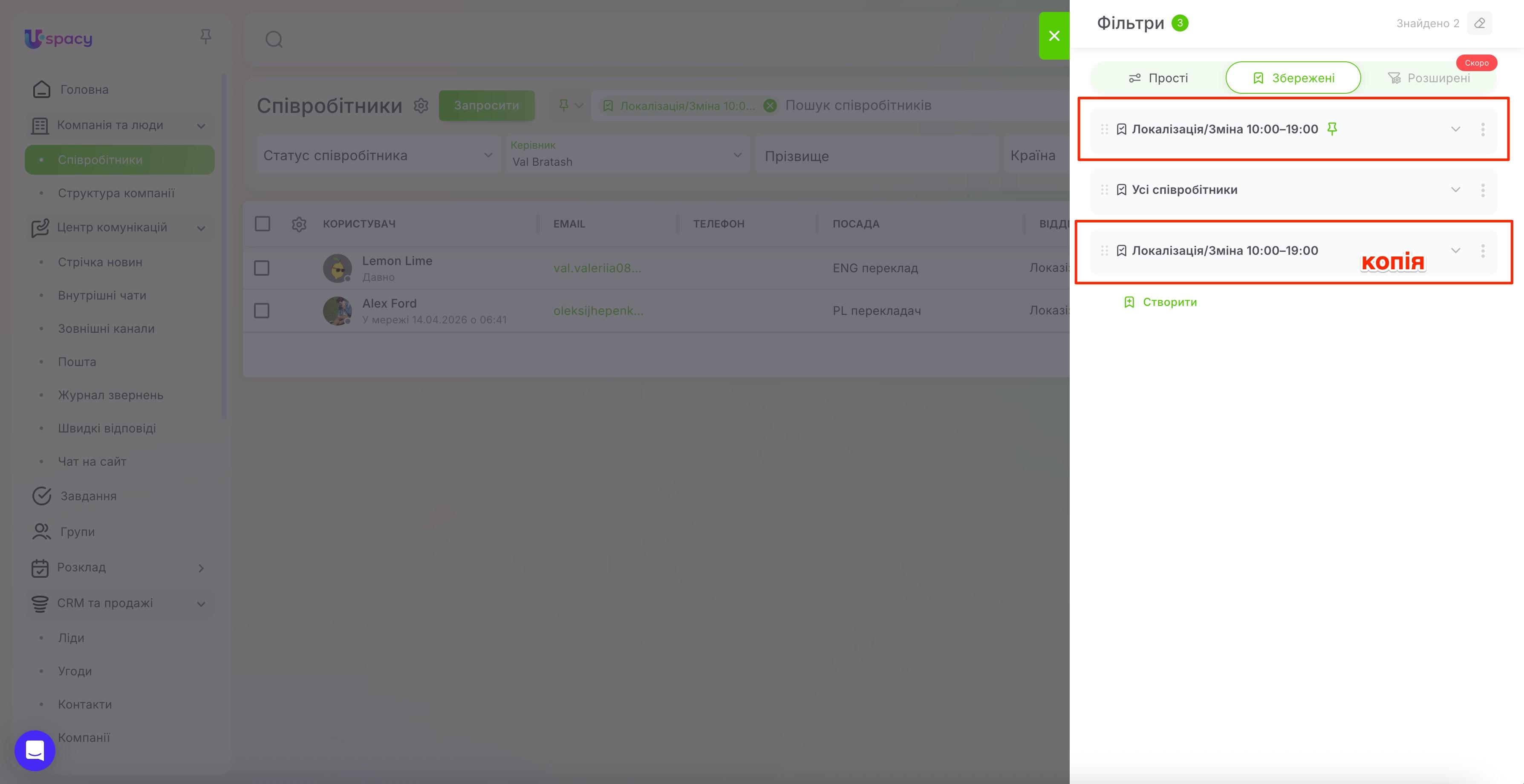Click green pin icon on first saved filter
The width and height of the screenshot is (1524, 784).
point(1332,128)
